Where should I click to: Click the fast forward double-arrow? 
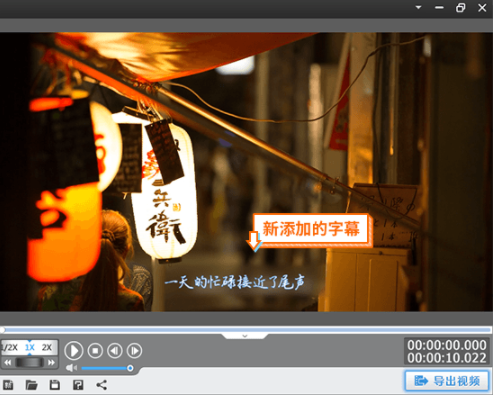click(x=51, y=362)
